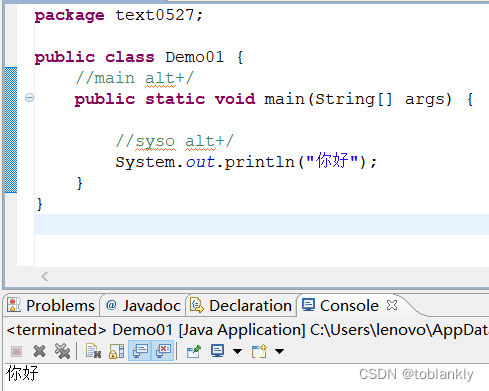
Task: Click Display Selected Console monitor icon
Action: (218, 351)
